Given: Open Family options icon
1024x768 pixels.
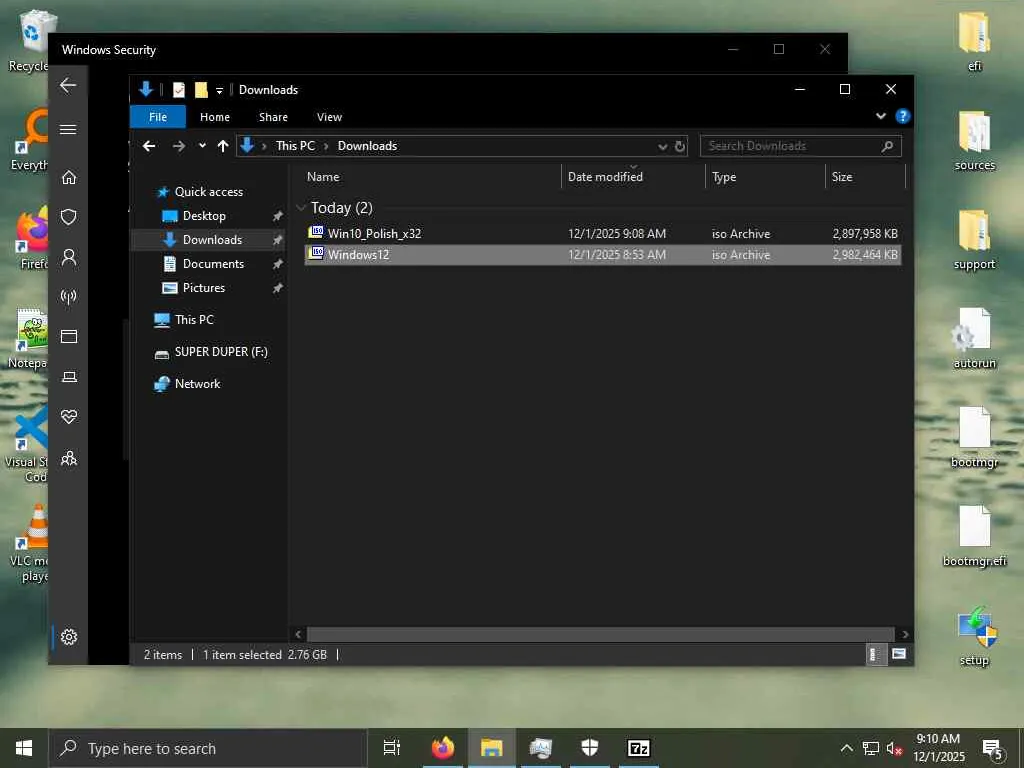Looking at the screenshot, I should tap(69, 458).
